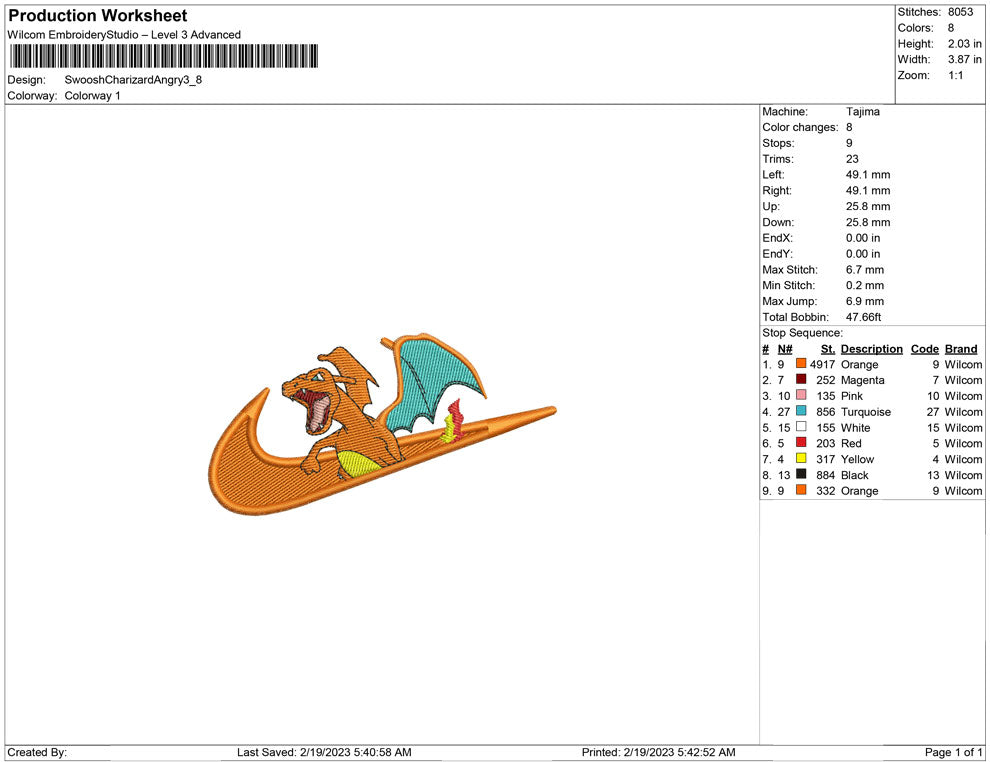Select the Black thread color swatch
The width and height of the screenshot is (990, 762).
pyautogui.click(x=801, y=475)
